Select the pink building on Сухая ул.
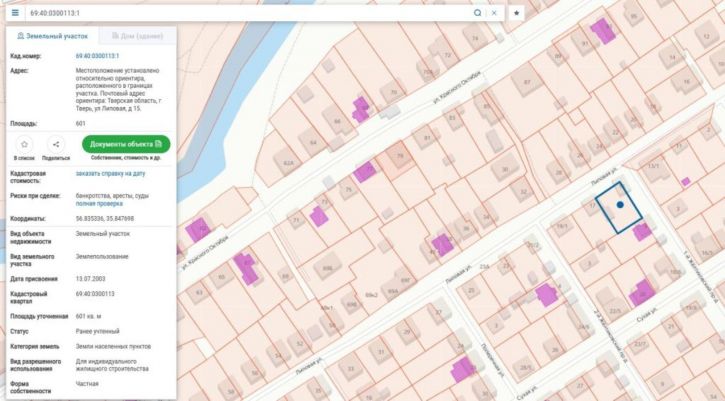725x401 pixels. pyautogui.click(x=642, y=293)
